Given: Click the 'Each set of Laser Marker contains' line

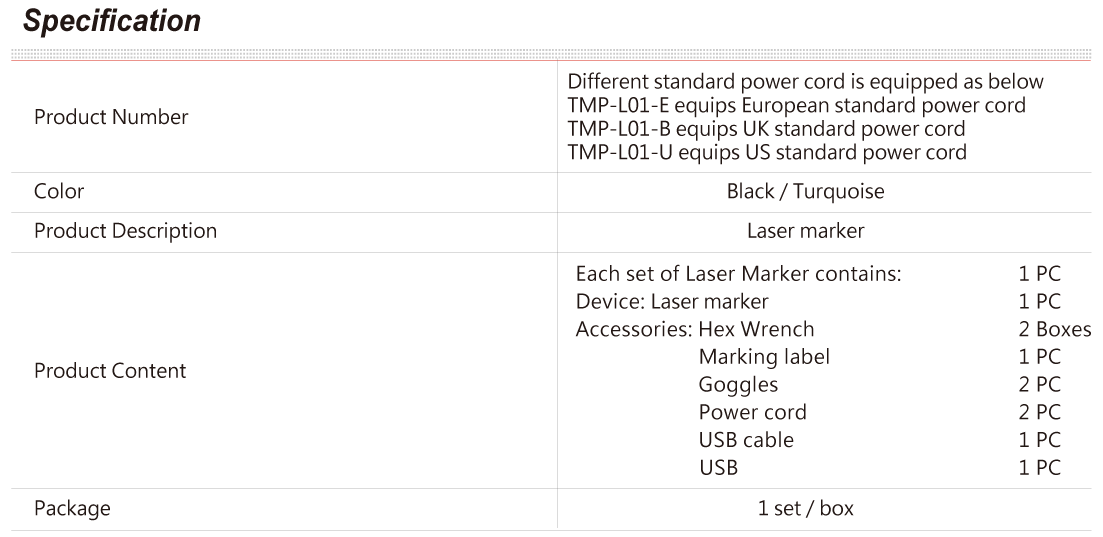Looking at the screenshot, I should [x=738, y=274].
